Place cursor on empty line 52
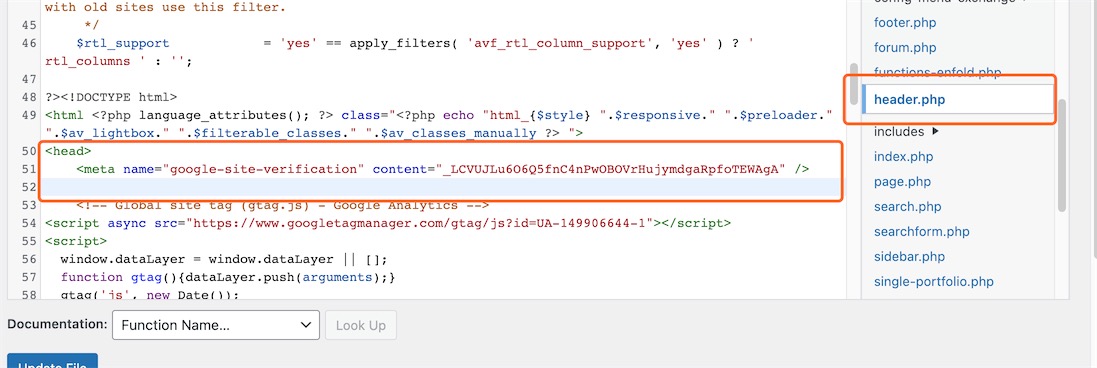Viewport: 1097px width, 368px height. (443, 187)
